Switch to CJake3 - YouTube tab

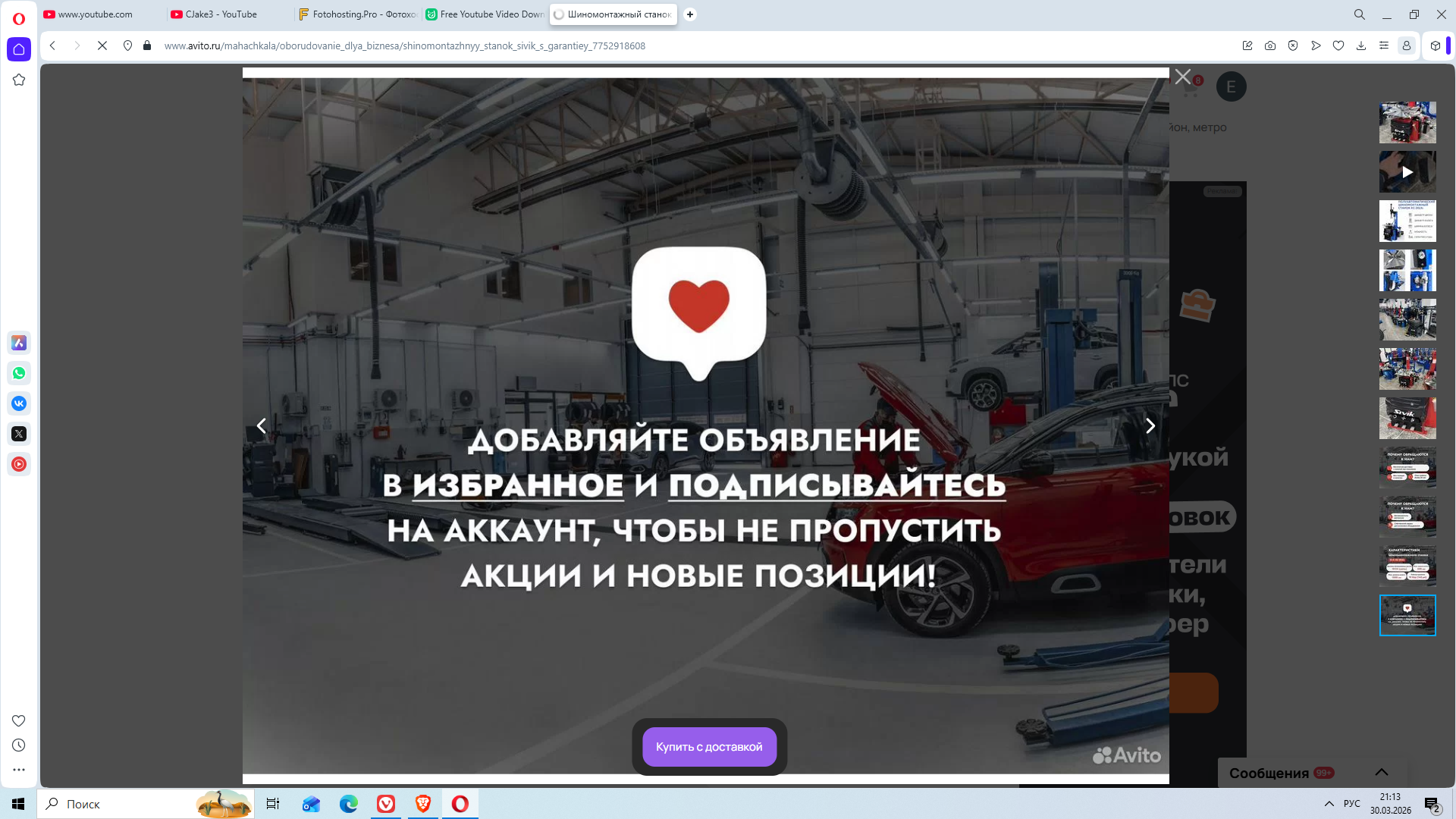click(x=221, y=14)
